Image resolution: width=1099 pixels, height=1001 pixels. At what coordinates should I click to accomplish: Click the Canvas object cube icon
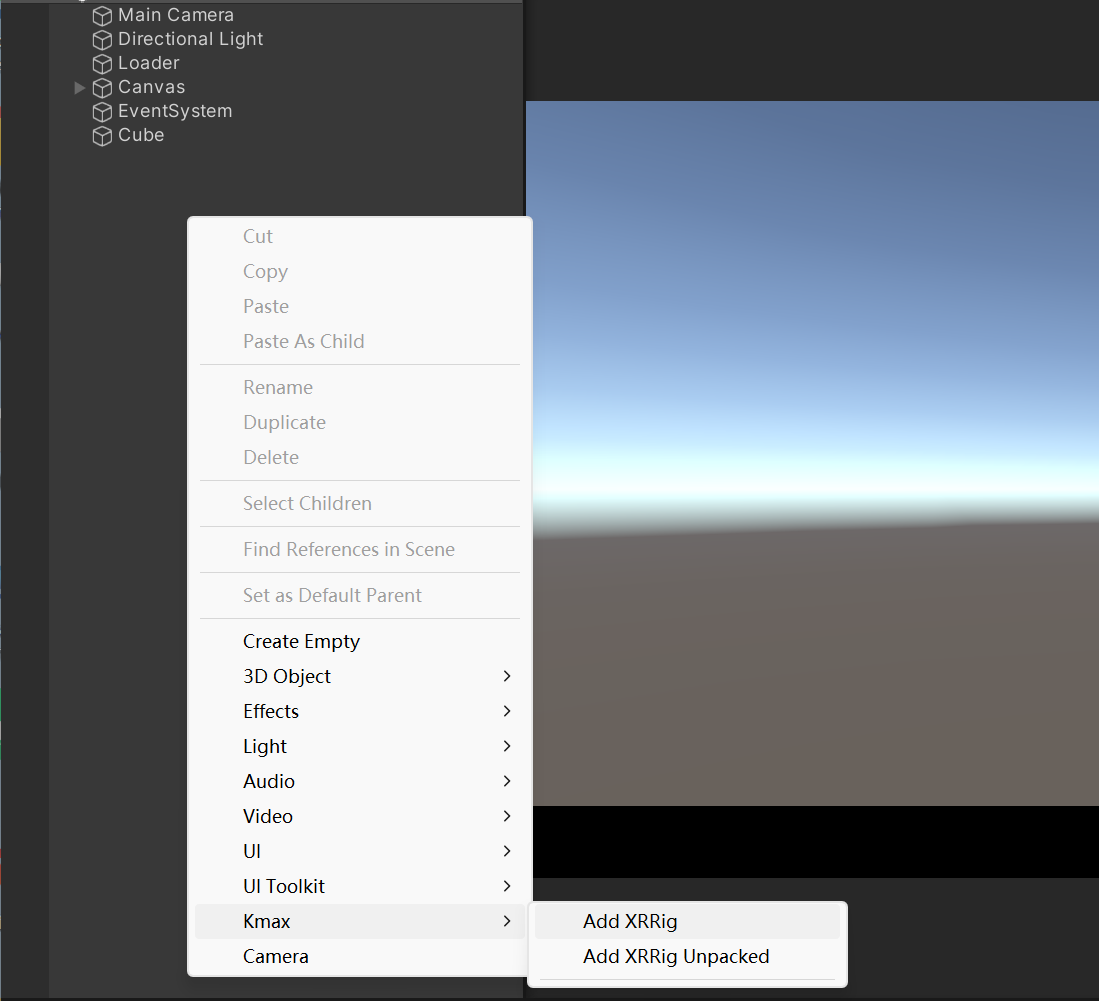tap(102, 88)
